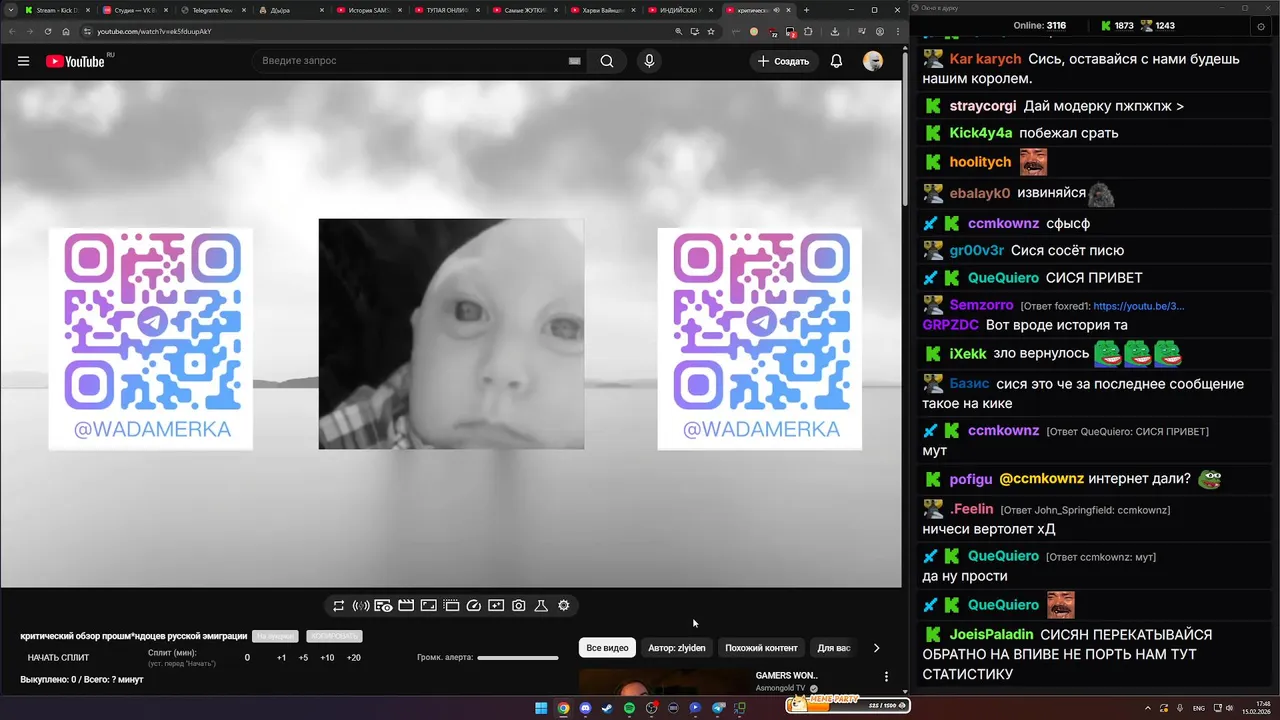Image resolution: width=1280 pixels, height=720 pixels.
Task: Select the 'Все видео' filter chip
Action: coord(608,648)
